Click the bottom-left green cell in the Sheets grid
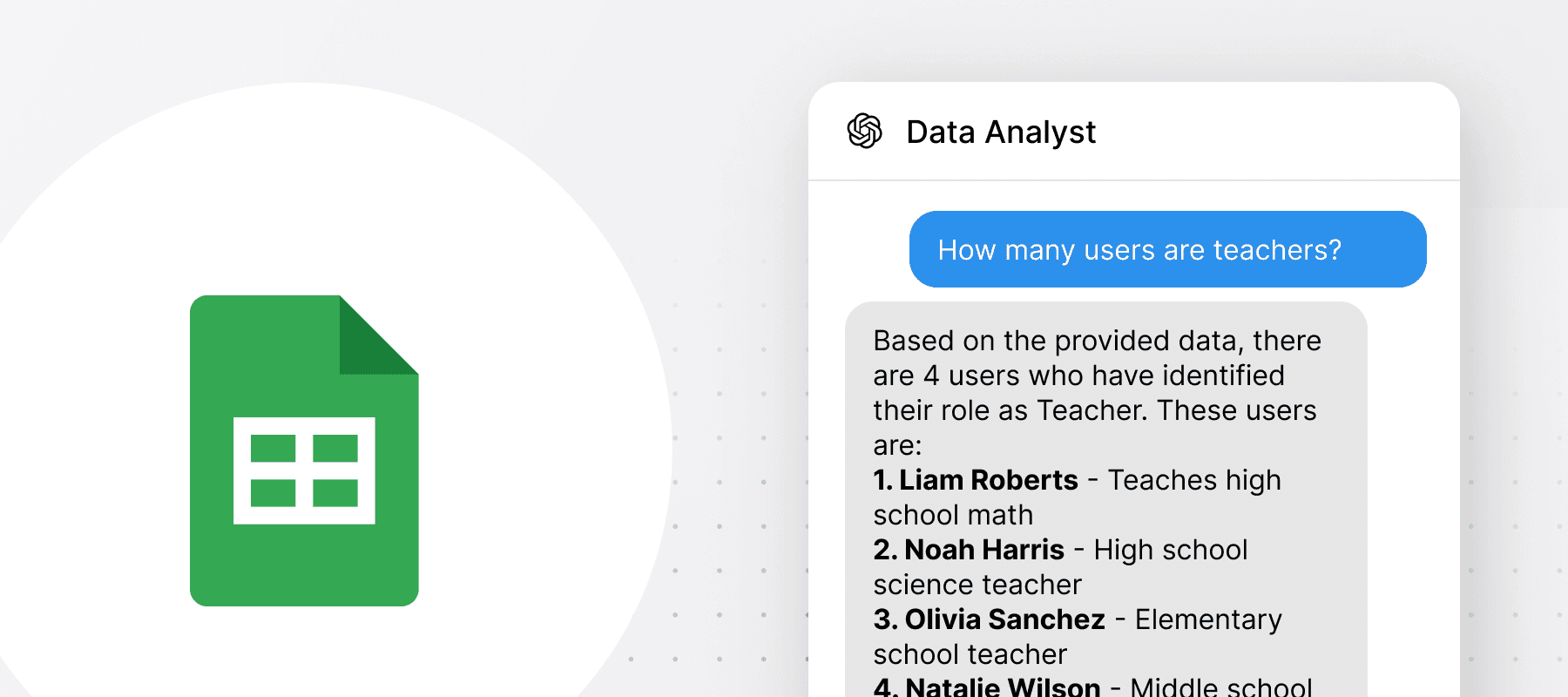The width and height of the screenshot is (1568, 697). click(273, 492)
